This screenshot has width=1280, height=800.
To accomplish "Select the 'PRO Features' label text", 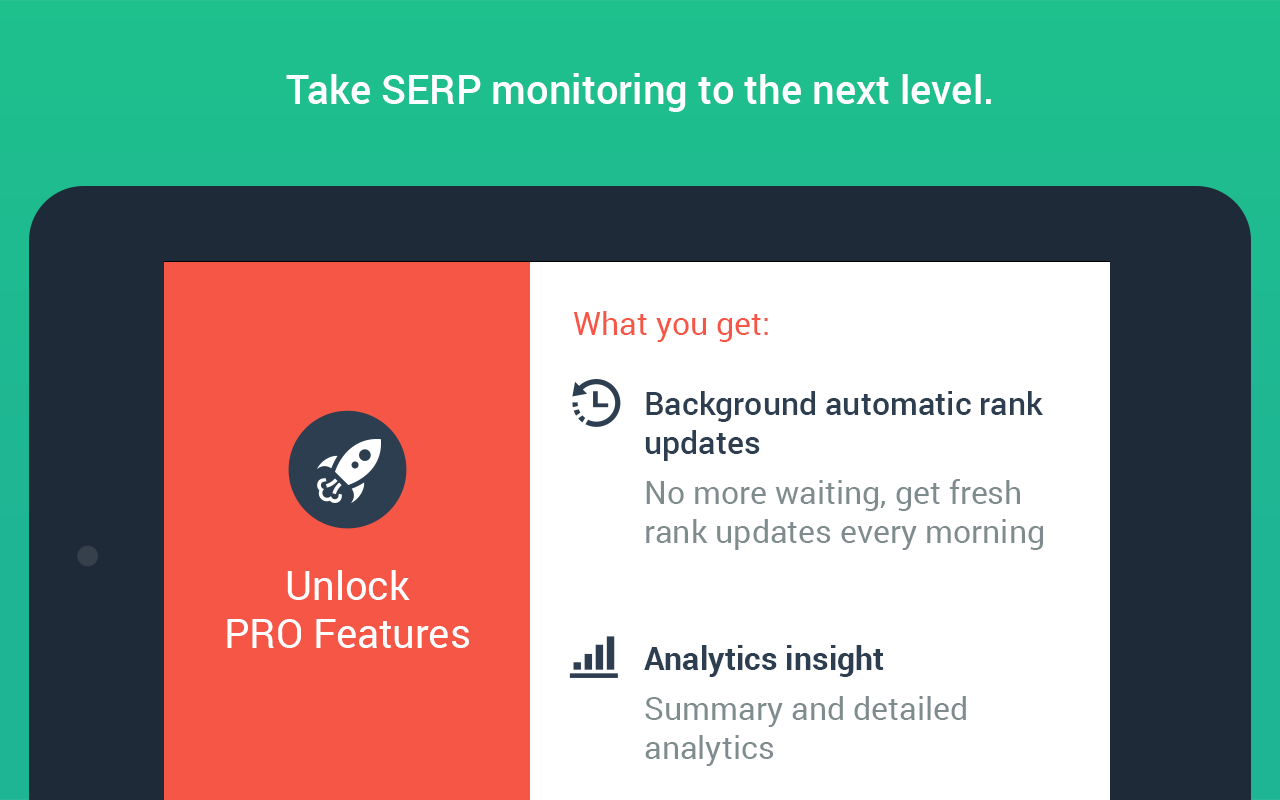I will 347,634.
